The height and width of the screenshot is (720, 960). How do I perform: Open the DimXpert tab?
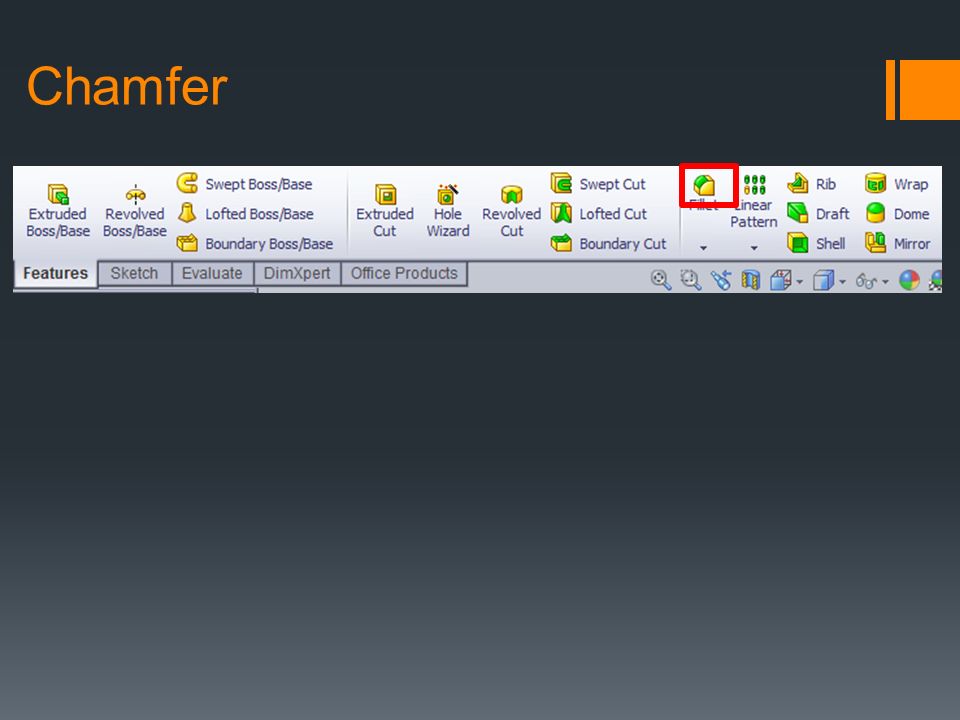coord(297,273)
